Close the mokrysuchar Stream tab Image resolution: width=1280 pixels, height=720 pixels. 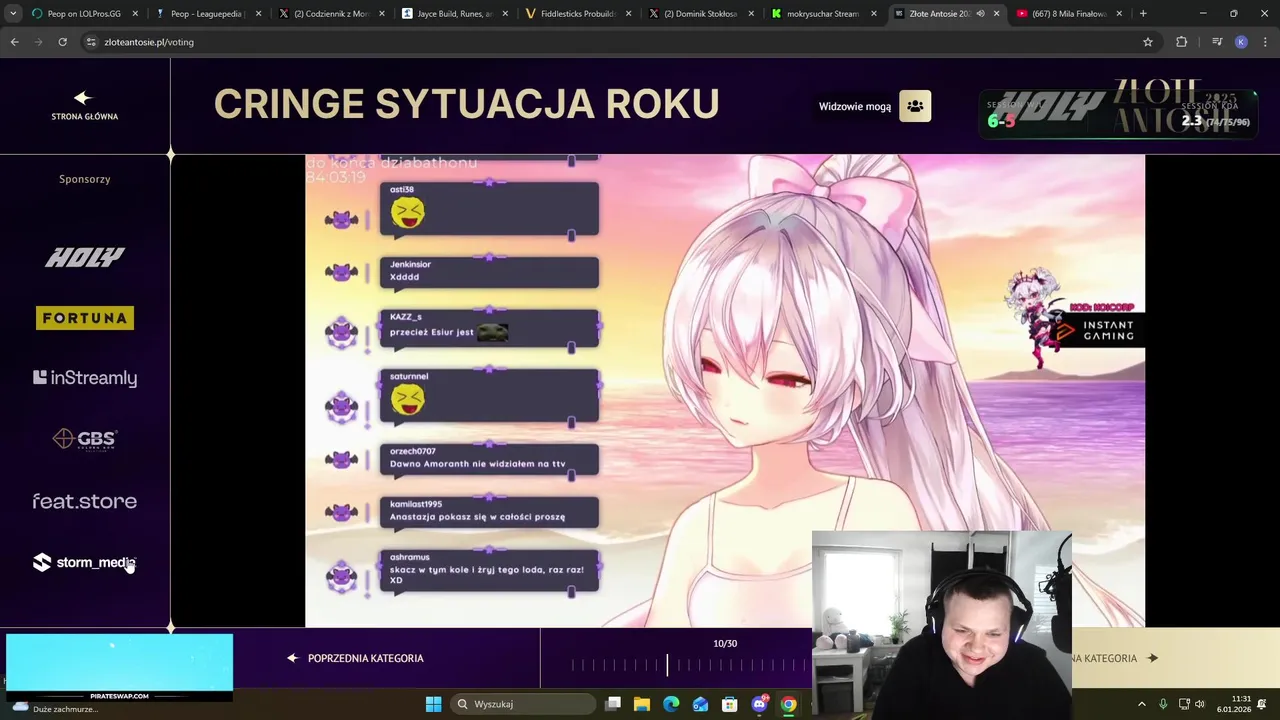[873, 14]
